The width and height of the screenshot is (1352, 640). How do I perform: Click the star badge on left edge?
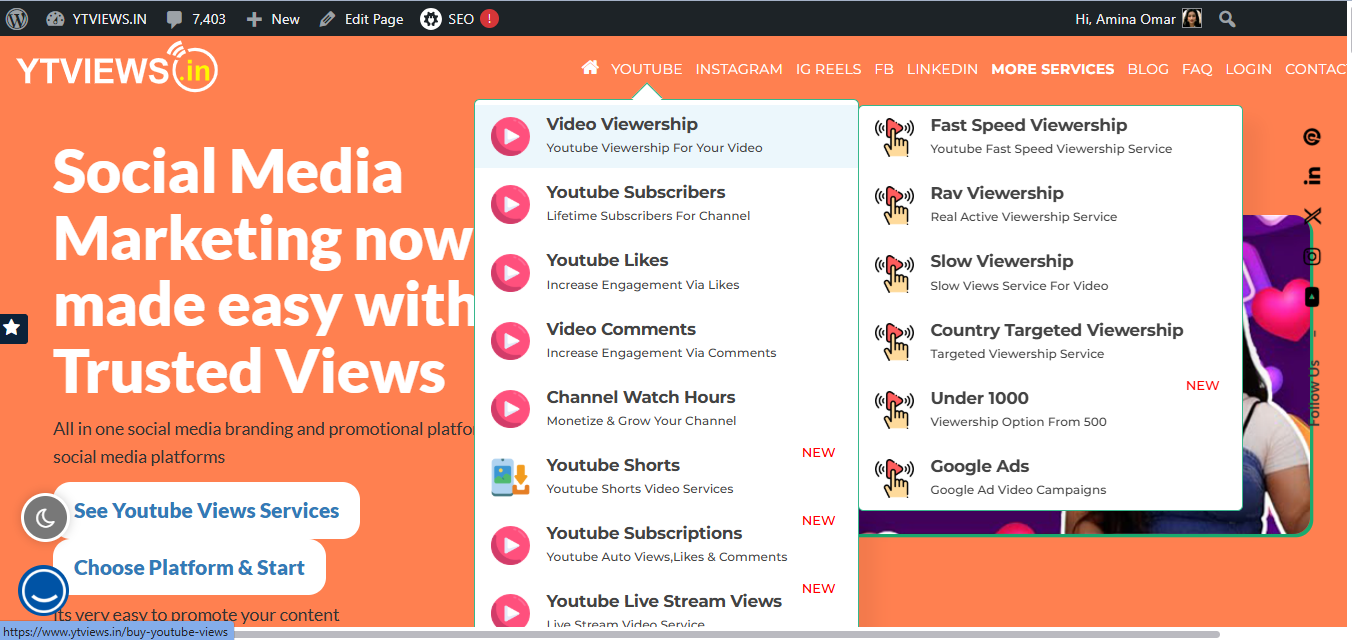12,327
